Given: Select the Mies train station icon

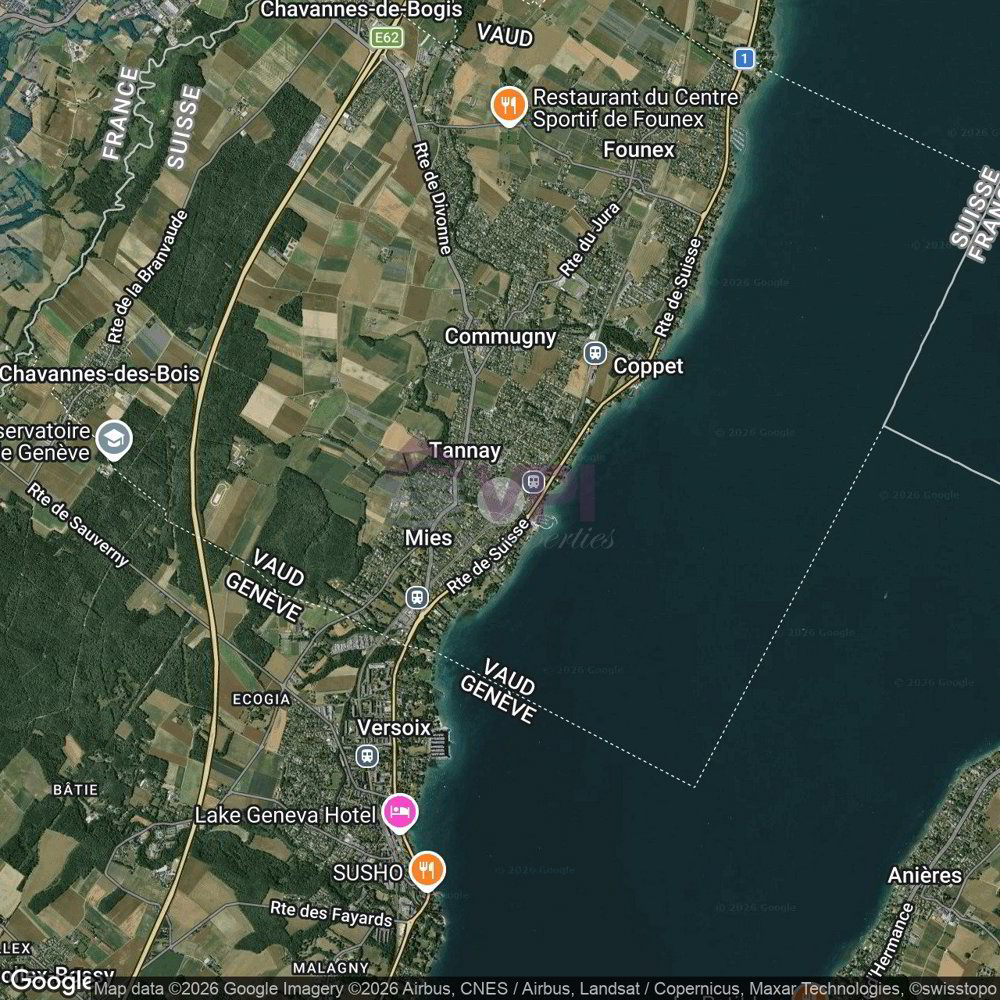Looking at the screenshot, I should [x=416, y=598].
